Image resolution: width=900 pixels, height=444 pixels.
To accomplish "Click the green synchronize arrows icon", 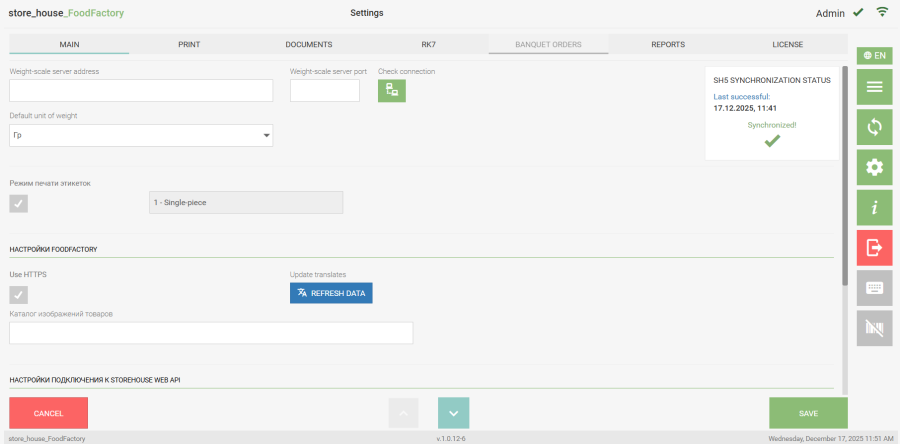I will (874, 127).
